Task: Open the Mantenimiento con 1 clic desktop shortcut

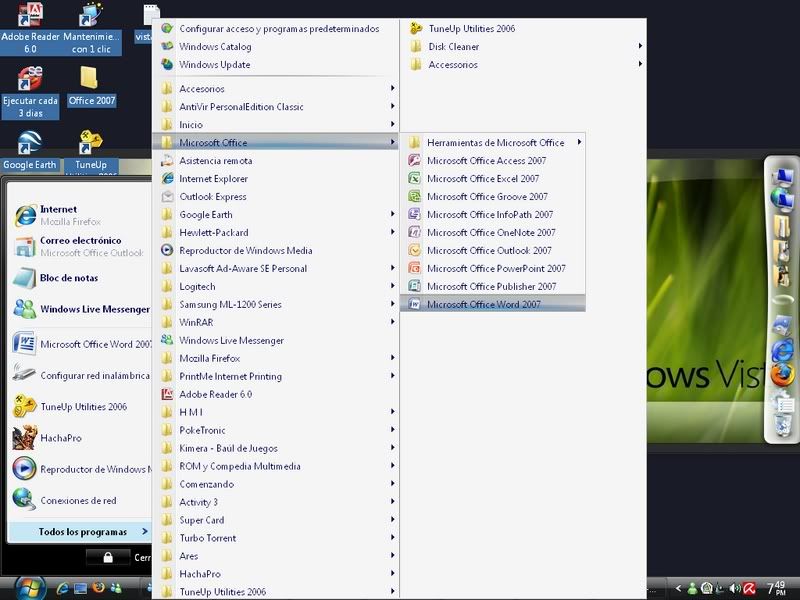Action: [91, 28]
